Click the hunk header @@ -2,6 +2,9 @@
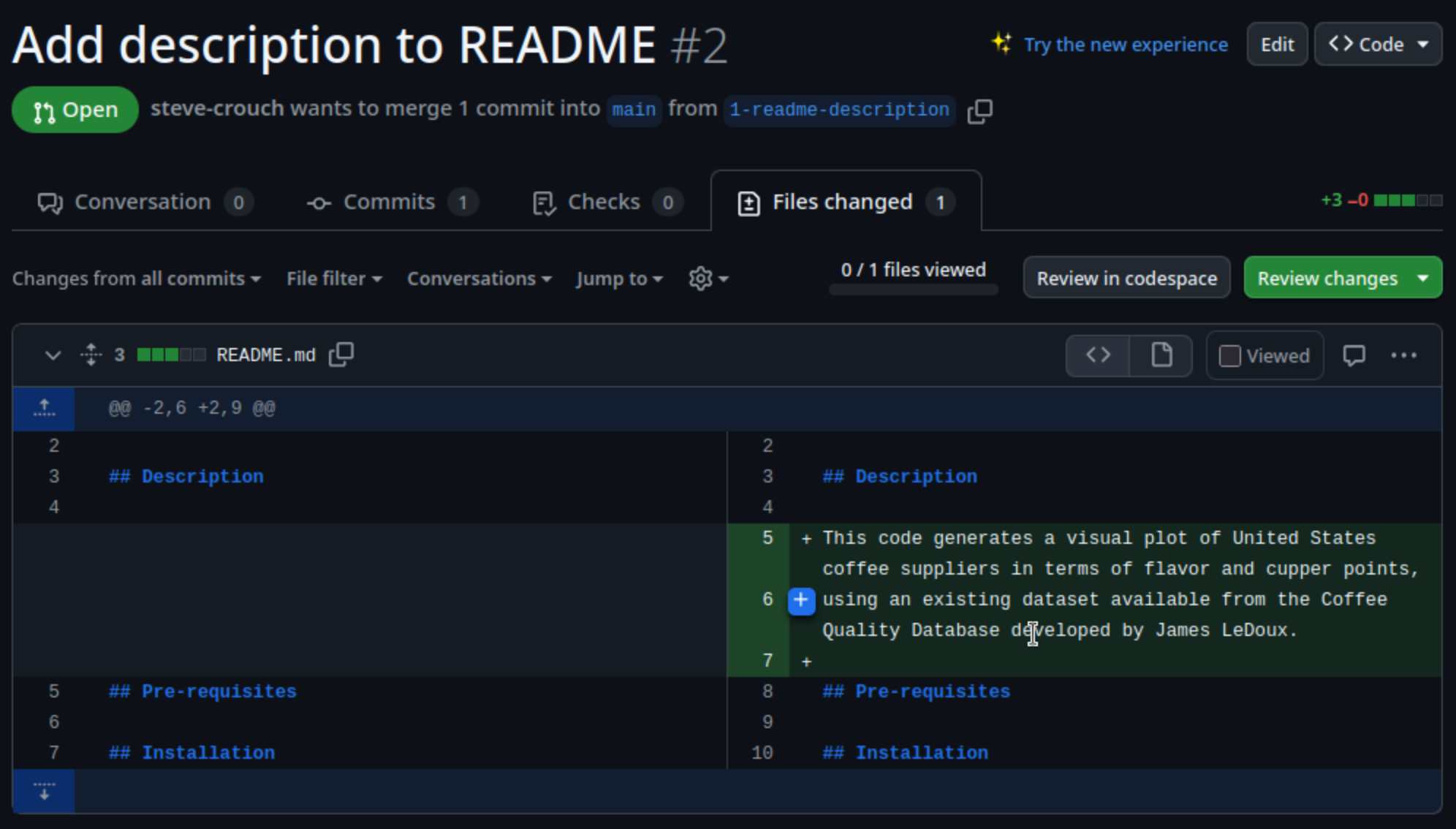This screenshot has width=1456, height=829. click(x=192, y=408)
